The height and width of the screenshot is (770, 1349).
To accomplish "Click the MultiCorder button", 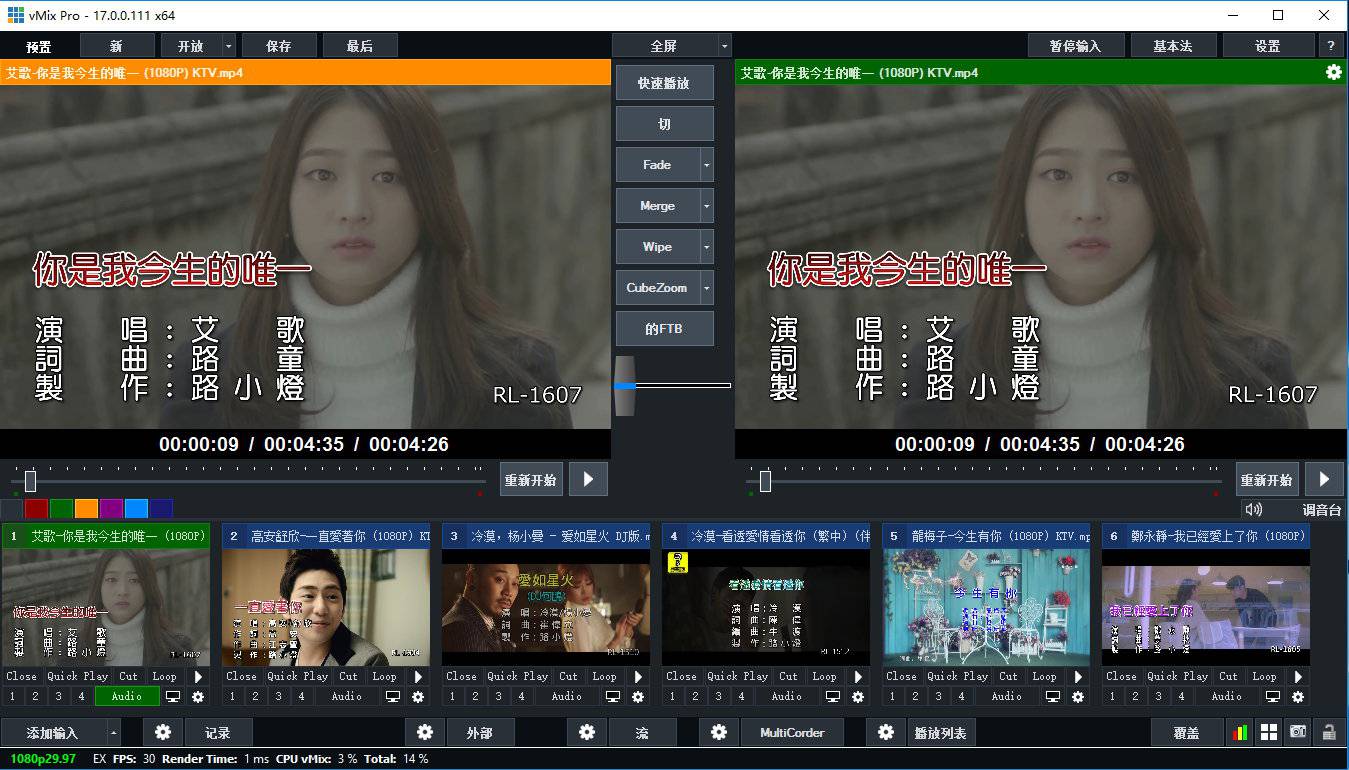I will pos(792,733).
